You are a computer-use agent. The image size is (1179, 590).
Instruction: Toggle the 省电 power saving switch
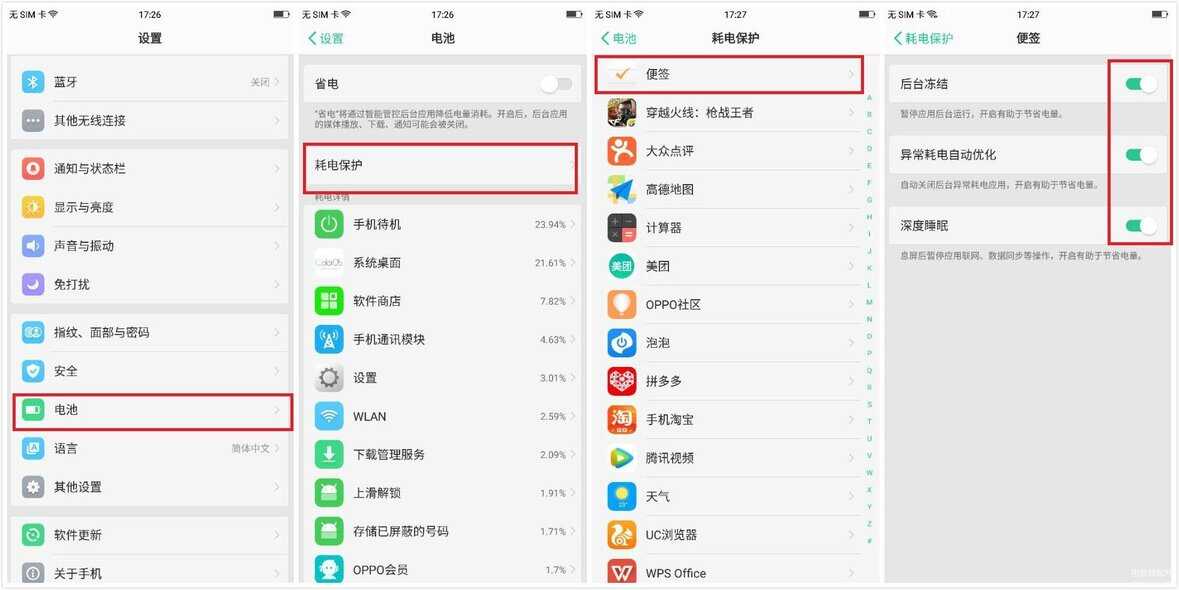pos(556,84)
